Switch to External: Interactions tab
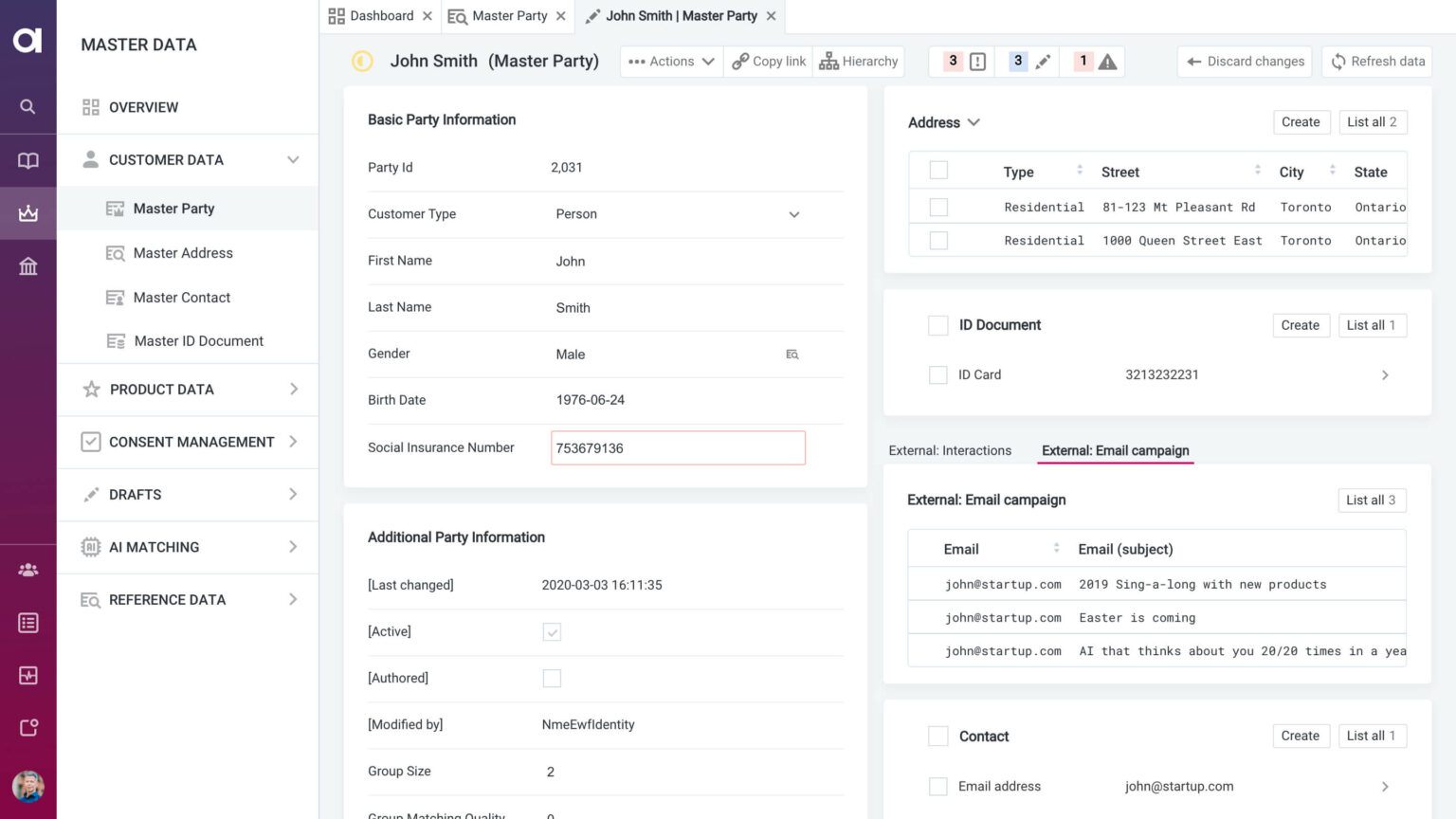This screenshot has width=1456, height=819. coord(950,450)
